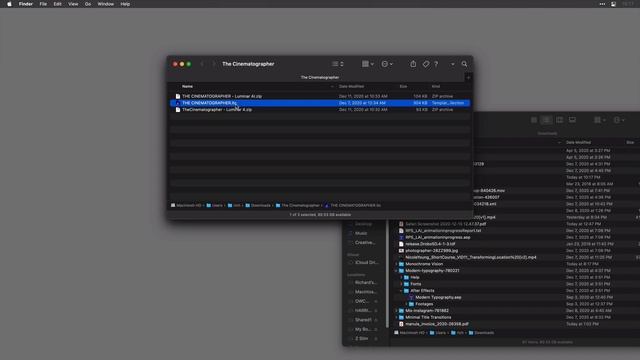Click Downloads folder in Cinematographer path bar

coord(258,205)
